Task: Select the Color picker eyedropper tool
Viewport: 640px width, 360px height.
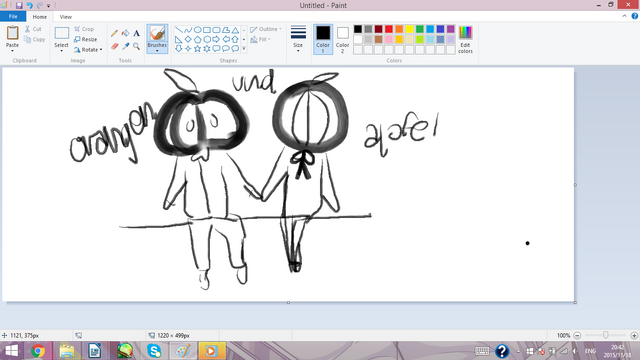Action: [x=126, y=46]
